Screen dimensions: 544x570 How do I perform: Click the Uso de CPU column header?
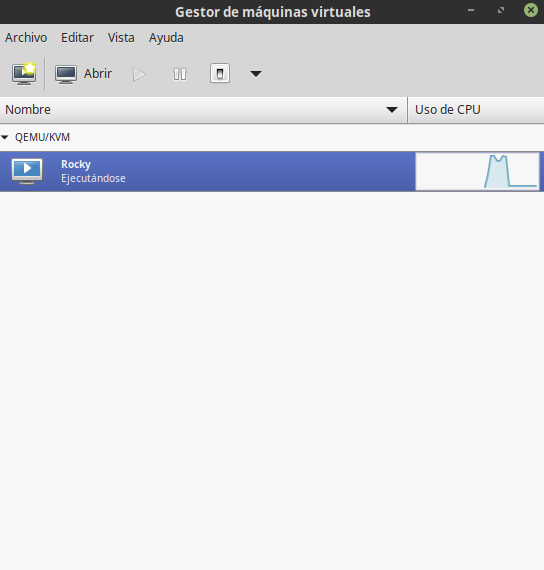[476, 110]
